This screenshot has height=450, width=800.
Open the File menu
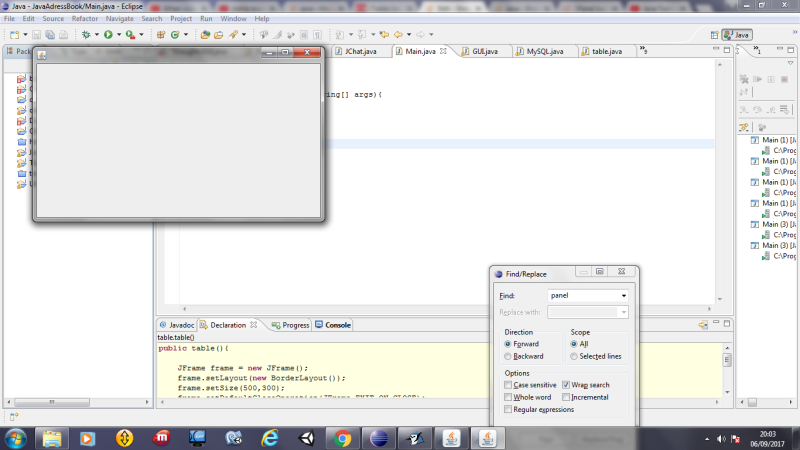9,18
